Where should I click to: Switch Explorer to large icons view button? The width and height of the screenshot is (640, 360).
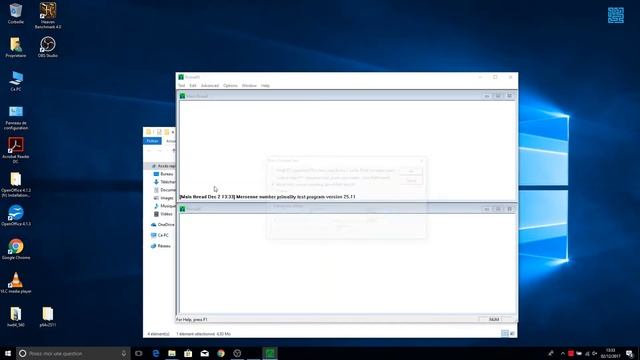[512, 333]
